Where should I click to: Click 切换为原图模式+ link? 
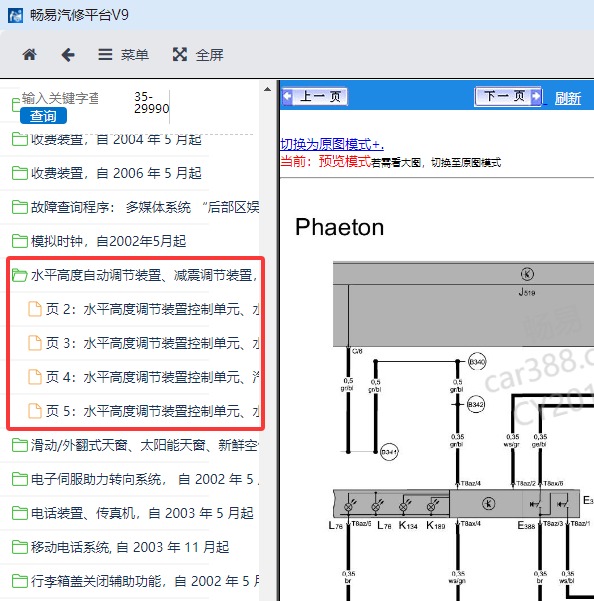pyautogui.click(x=332, y=145)
